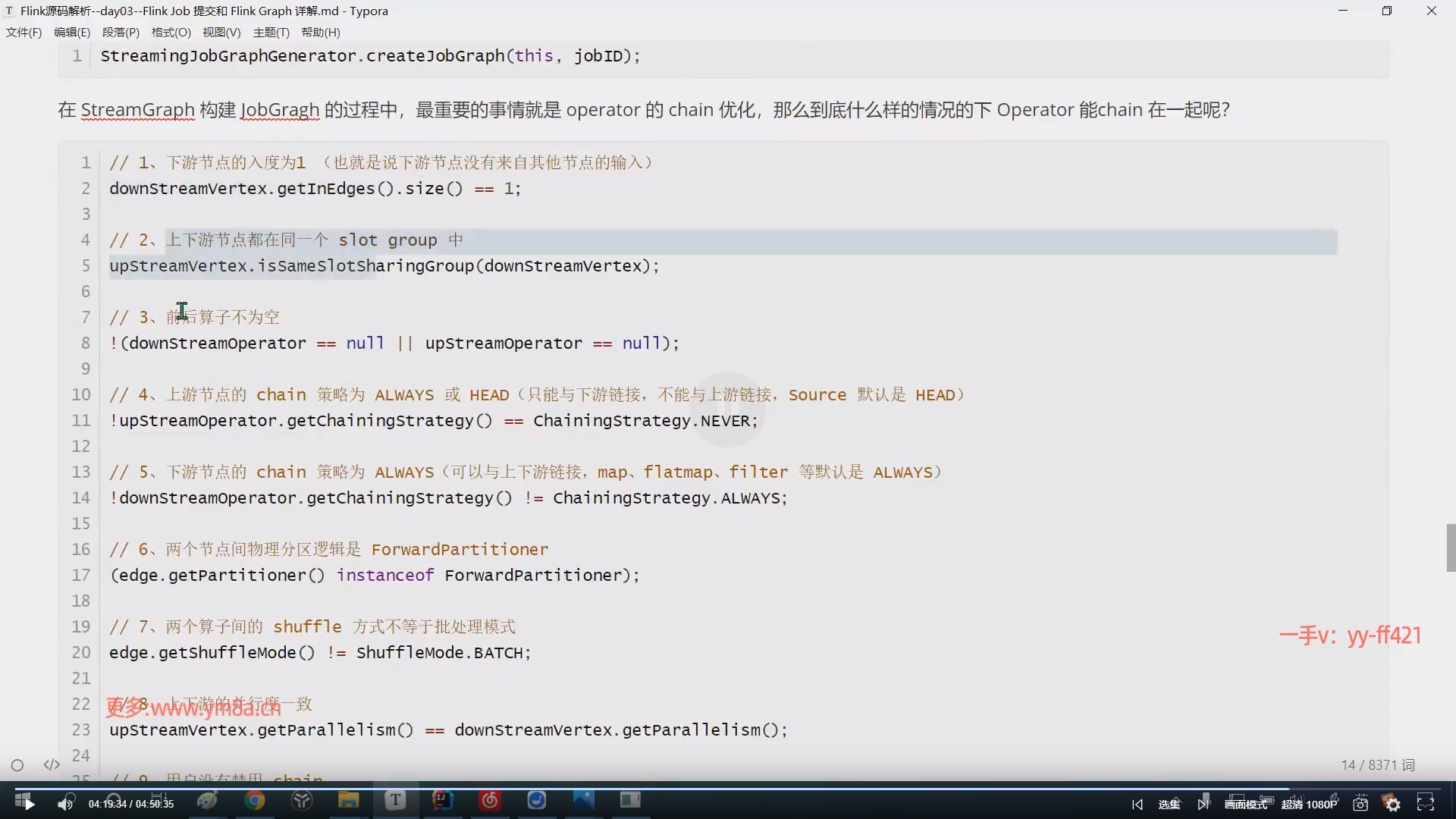The width and height of the screenshot is (1456, 819).
Task: Open the Chrome taskbar icon
Action: [x=255, y=800]
